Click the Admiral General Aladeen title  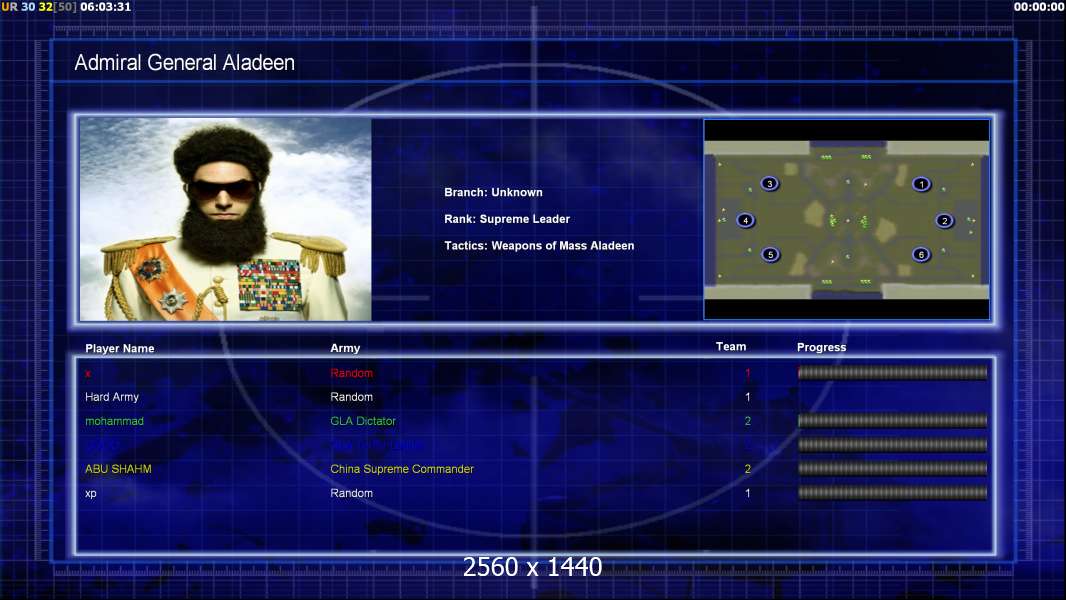coord(184,63)
